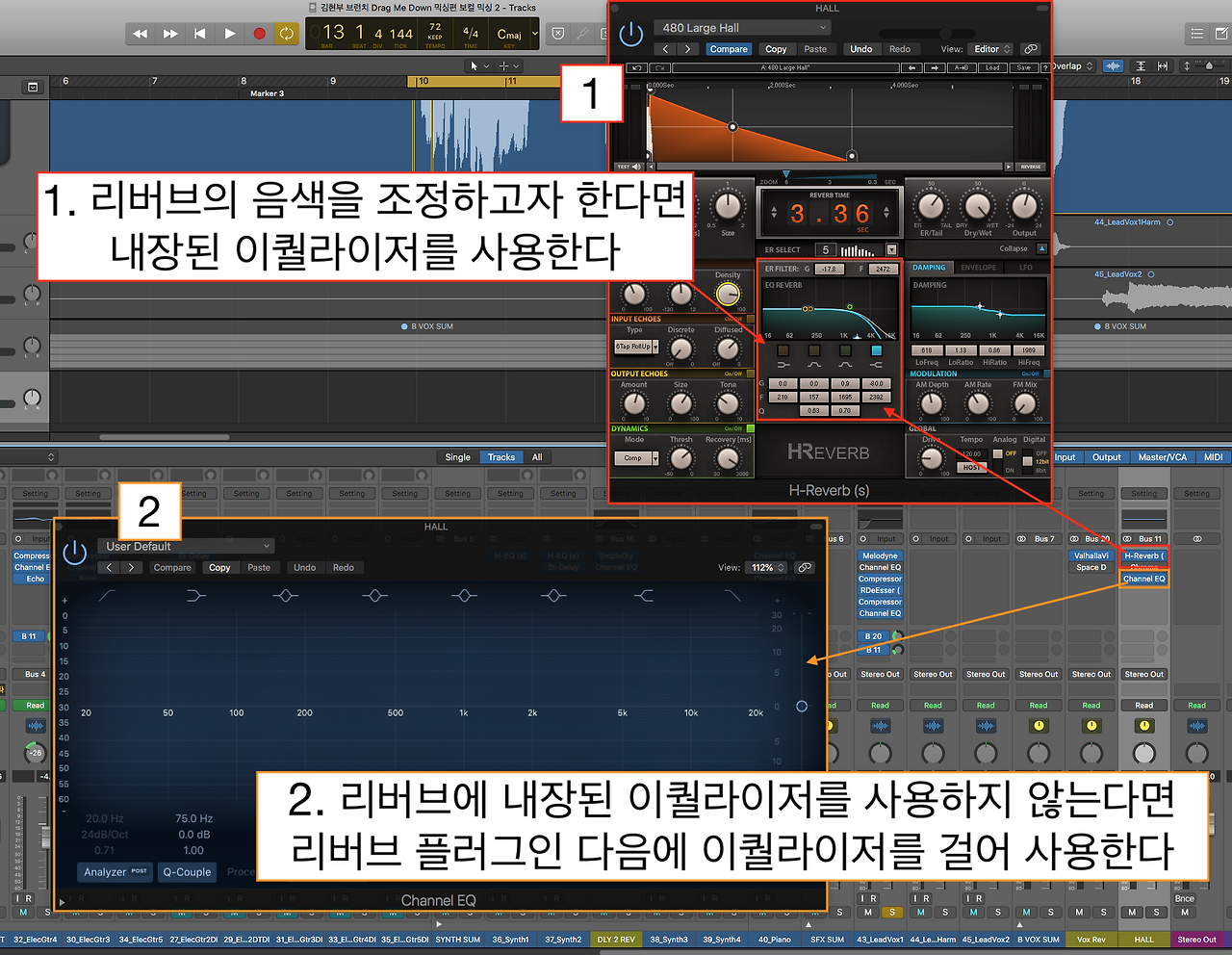The image size is (1232, 955).
Task: Select the Channel EQ high shelf band icon
Action: pos(644,596)
